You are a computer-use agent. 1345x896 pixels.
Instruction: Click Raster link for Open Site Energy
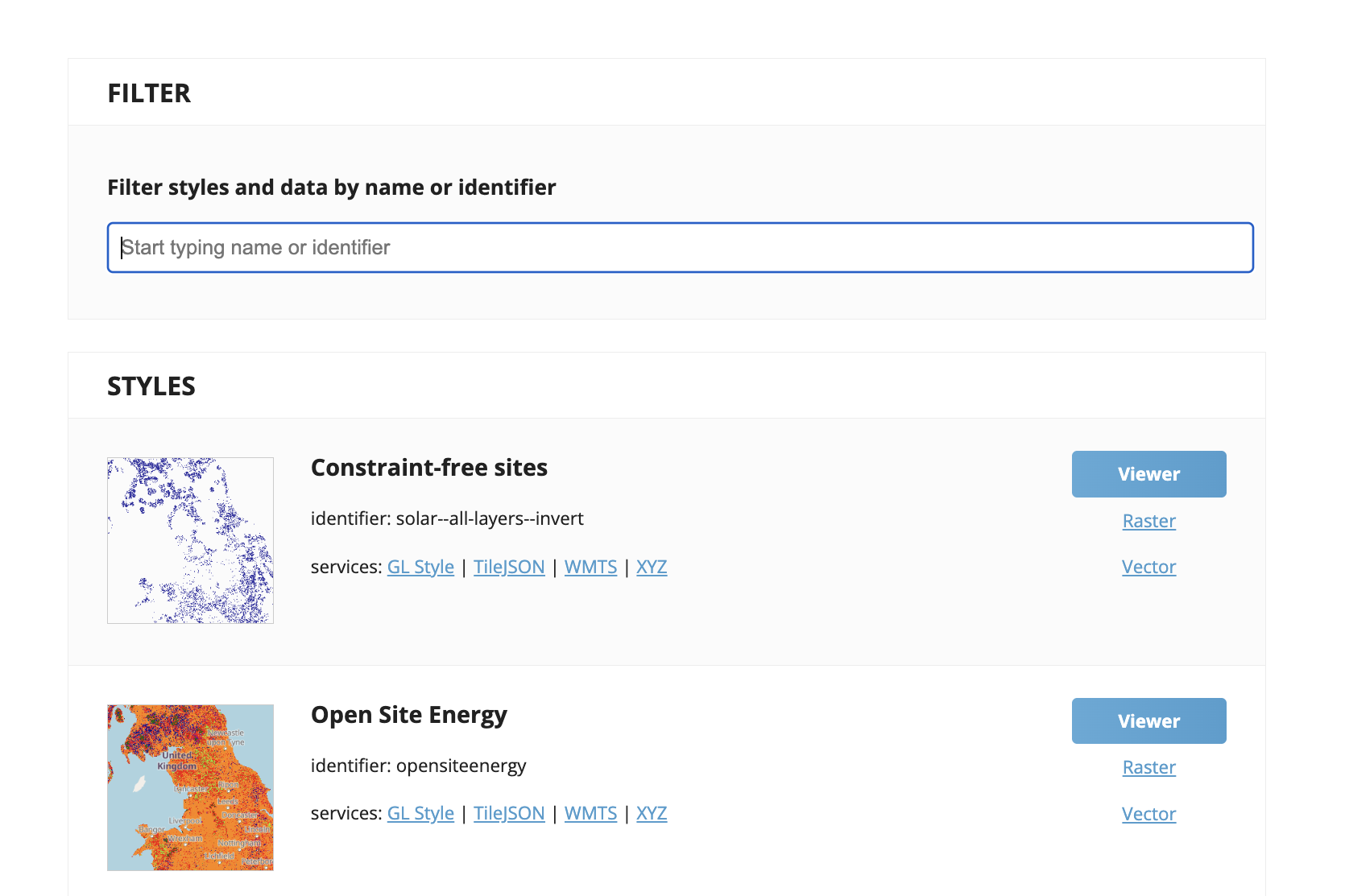click(x=1148, y=767)
